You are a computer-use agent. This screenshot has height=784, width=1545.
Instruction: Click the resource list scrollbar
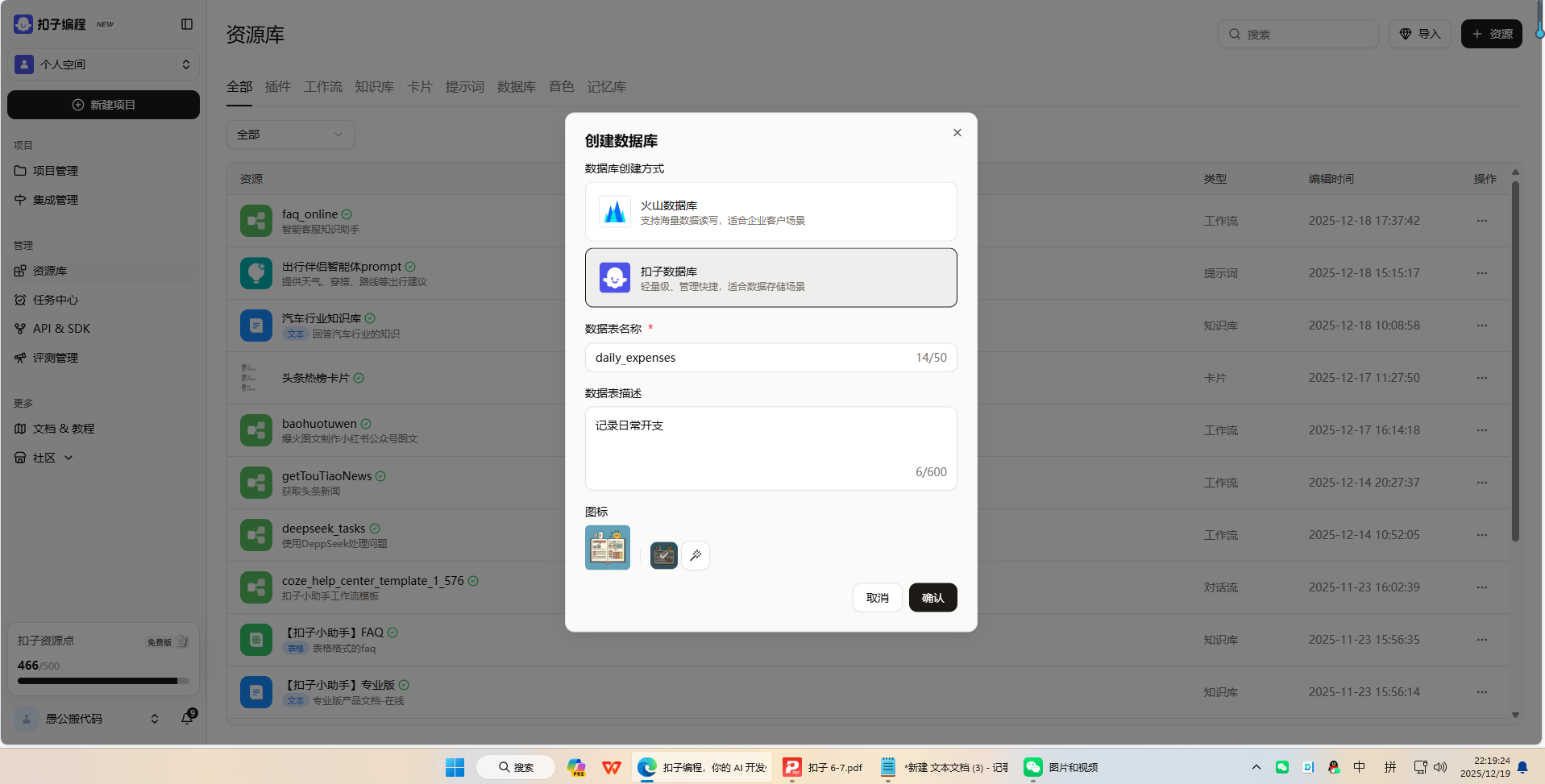(1515, 361)
